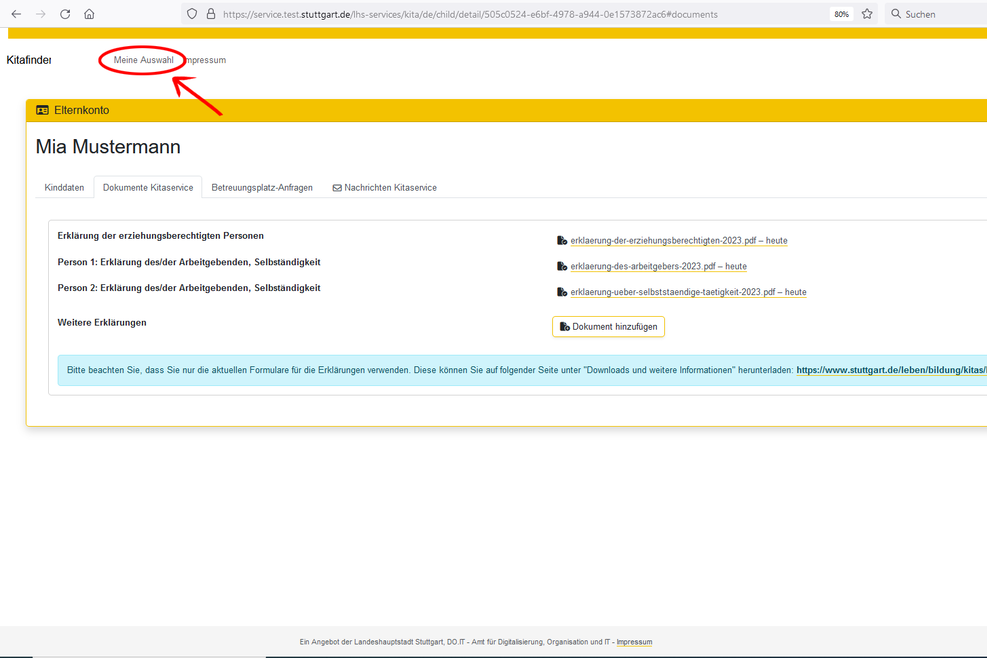The image size is (987, 658).
Task: Switch to the Betreuungsplatz-Anfragen tab
Action: [262, 188]
